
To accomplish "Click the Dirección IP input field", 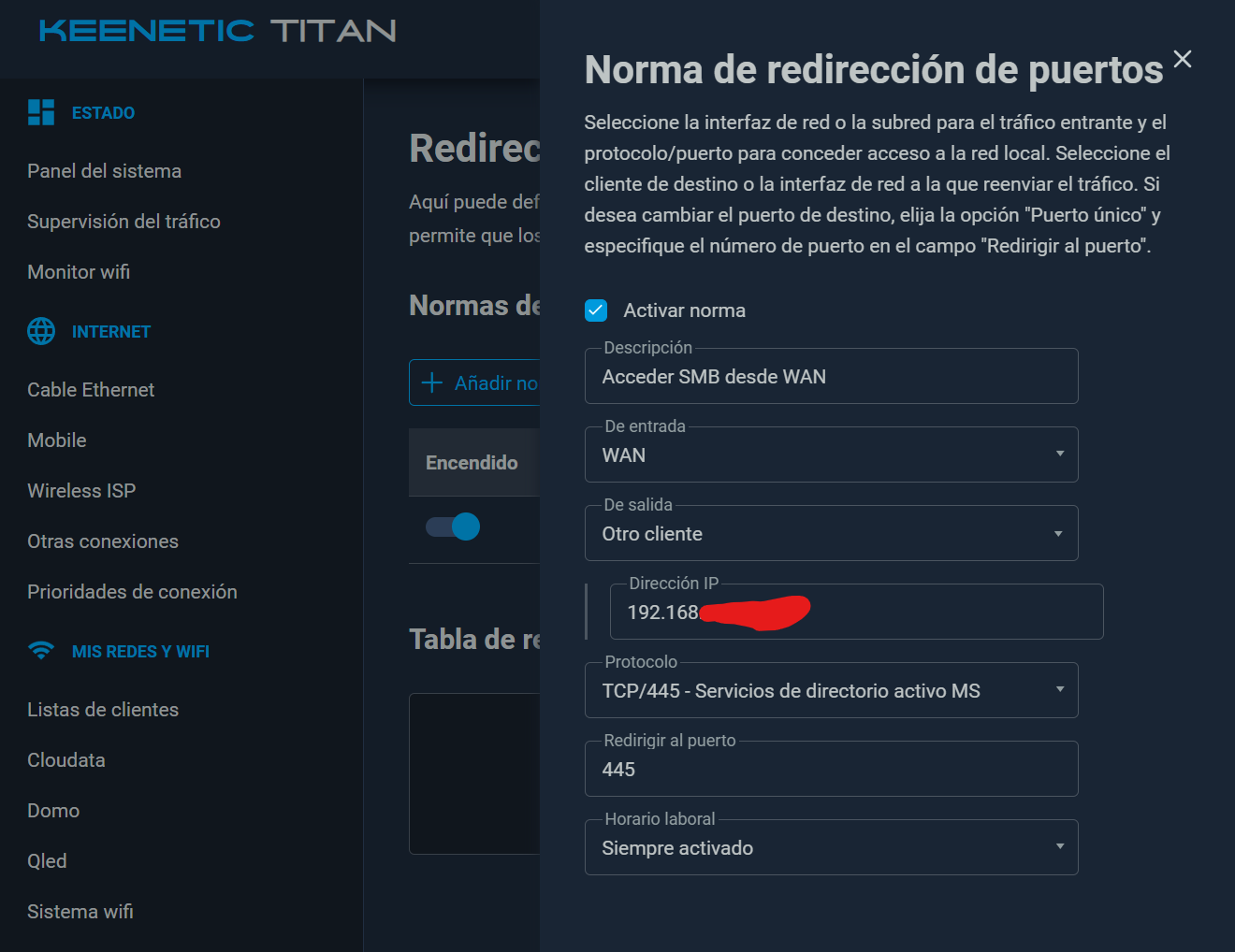I will click(856, 612).
